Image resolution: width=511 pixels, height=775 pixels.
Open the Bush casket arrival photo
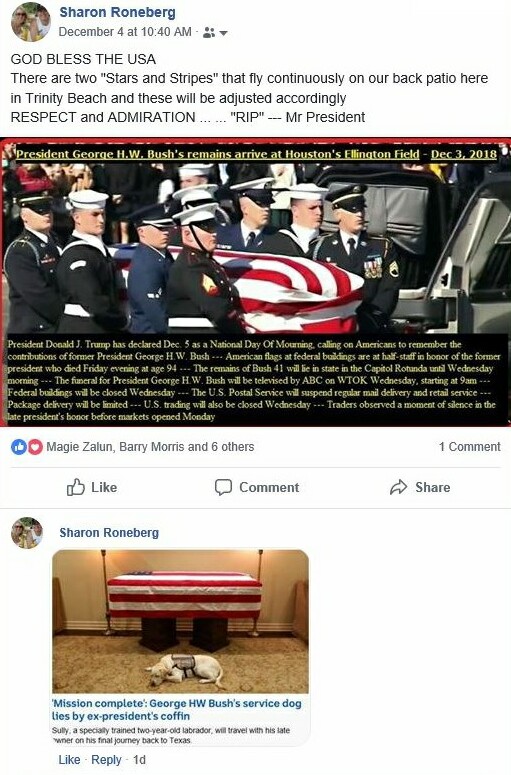[x=256, y=282]
